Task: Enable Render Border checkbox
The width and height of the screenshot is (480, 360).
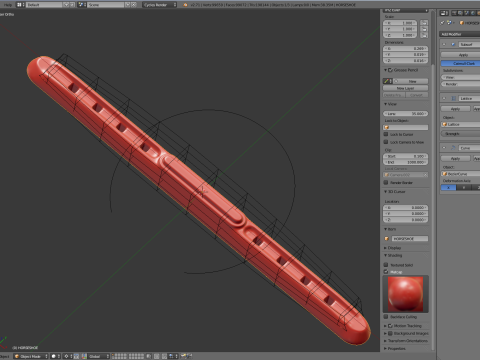Action: click(x=386, y=183)
